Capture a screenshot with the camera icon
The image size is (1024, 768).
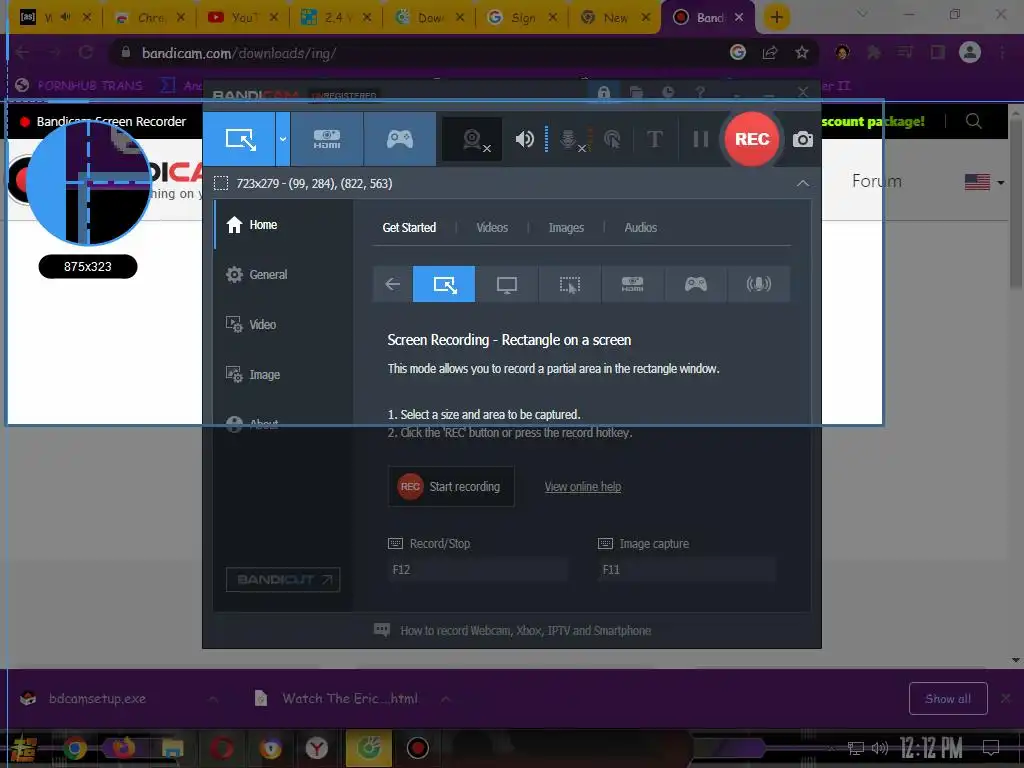[x=803, y=139]
